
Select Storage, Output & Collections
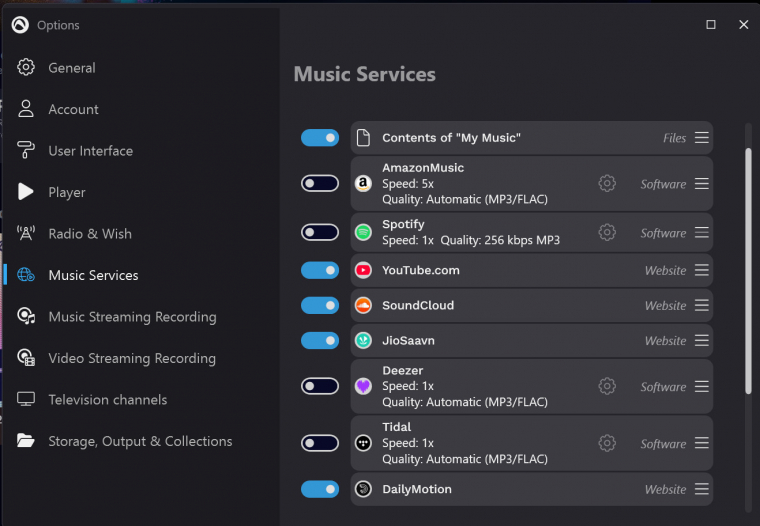tap(140, 441)
